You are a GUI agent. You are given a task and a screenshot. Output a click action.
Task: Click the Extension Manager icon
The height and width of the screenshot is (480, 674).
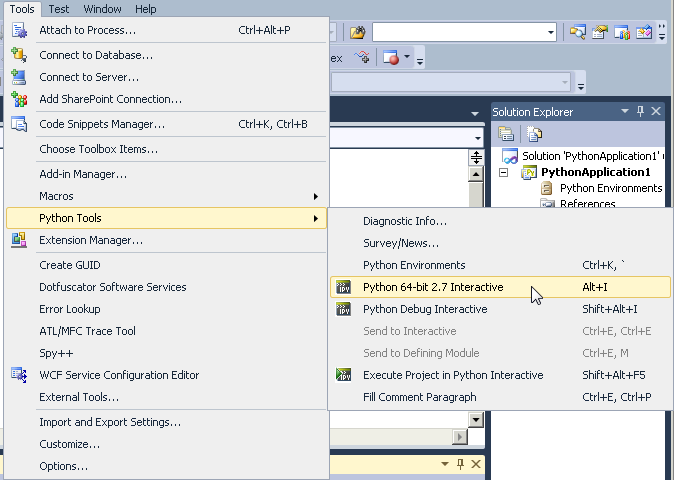(19, 240)
